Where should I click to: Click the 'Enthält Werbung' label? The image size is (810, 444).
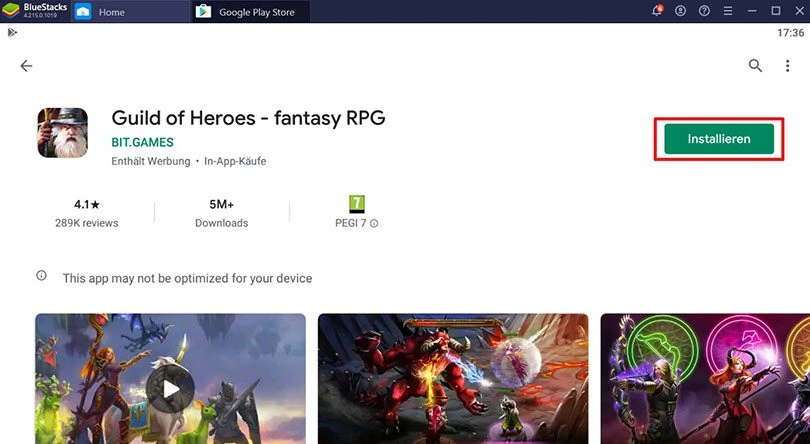click(x=151, y=161)
